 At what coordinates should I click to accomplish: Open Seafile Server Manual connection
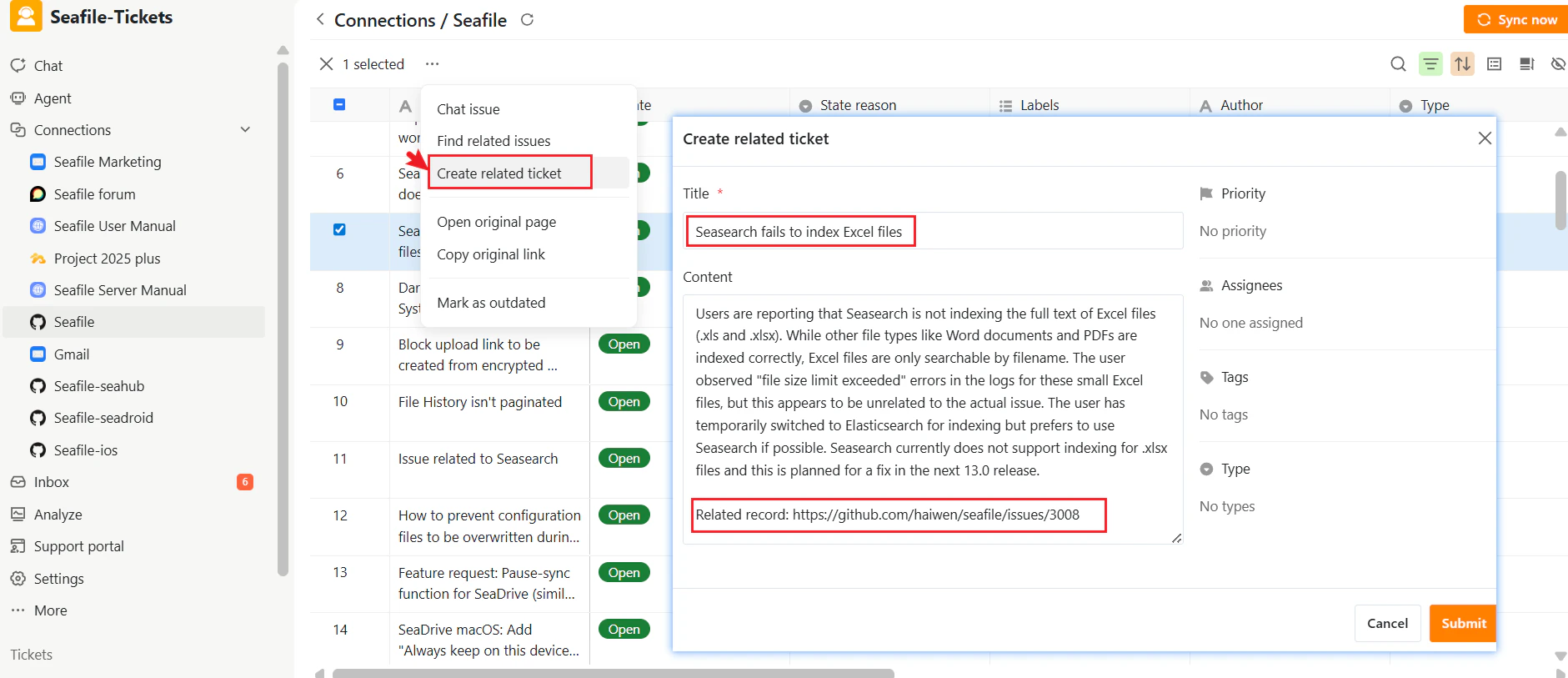click(120, 290)
